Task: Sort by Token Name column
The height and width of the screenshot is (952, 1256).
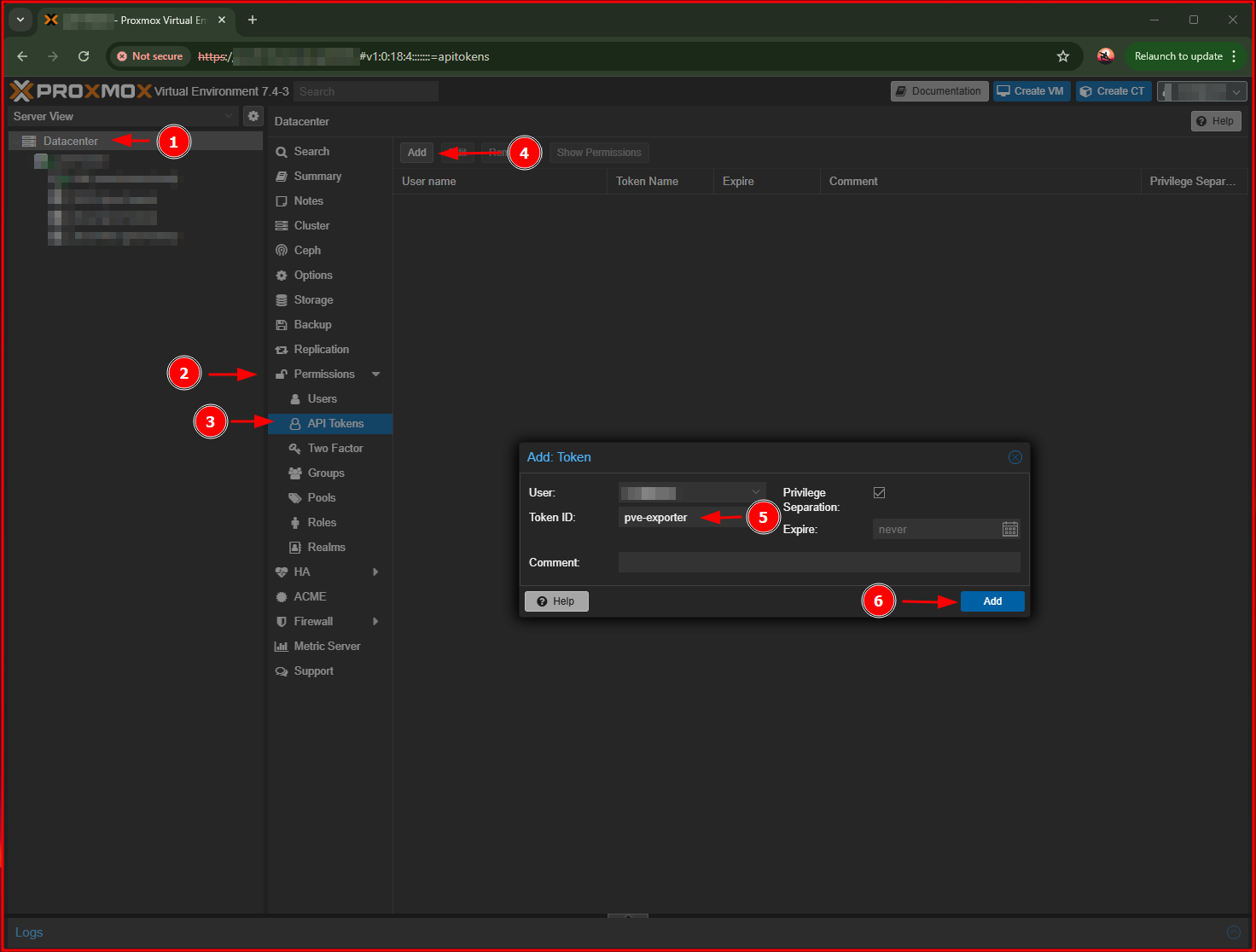Action: [660, 181]
